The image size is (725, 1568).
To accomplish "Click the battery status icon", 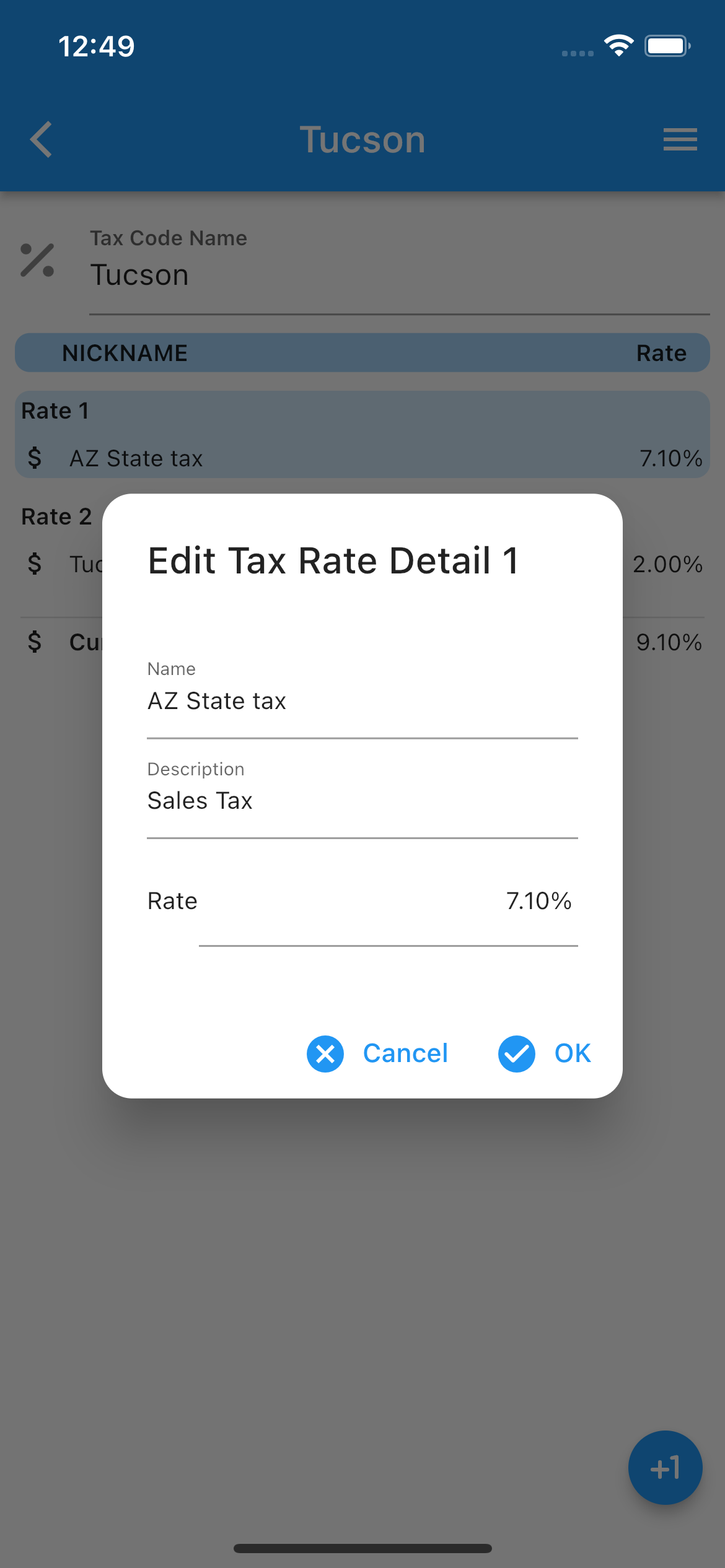I will pyautogui.click(x=667, y=46).
